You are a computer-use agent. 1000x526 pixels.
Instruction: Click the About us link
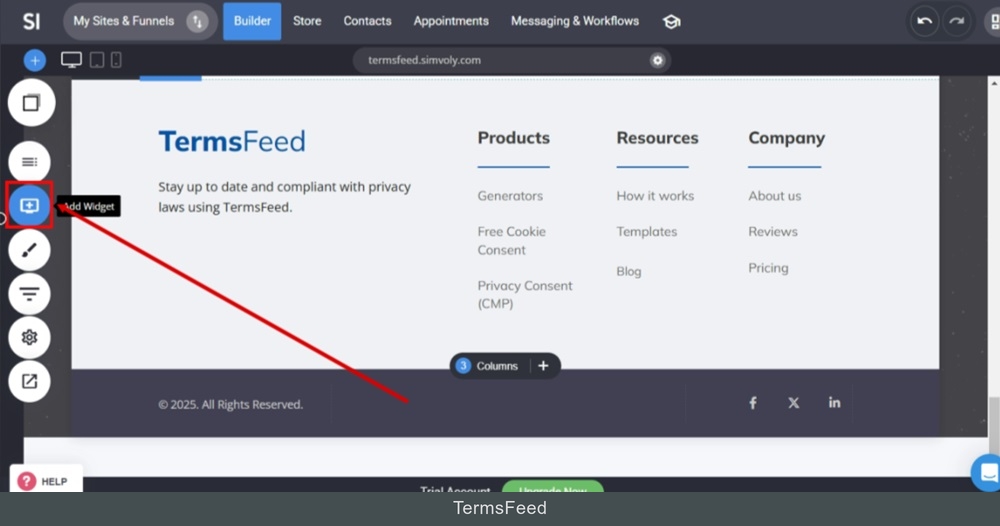coord(775,196)
